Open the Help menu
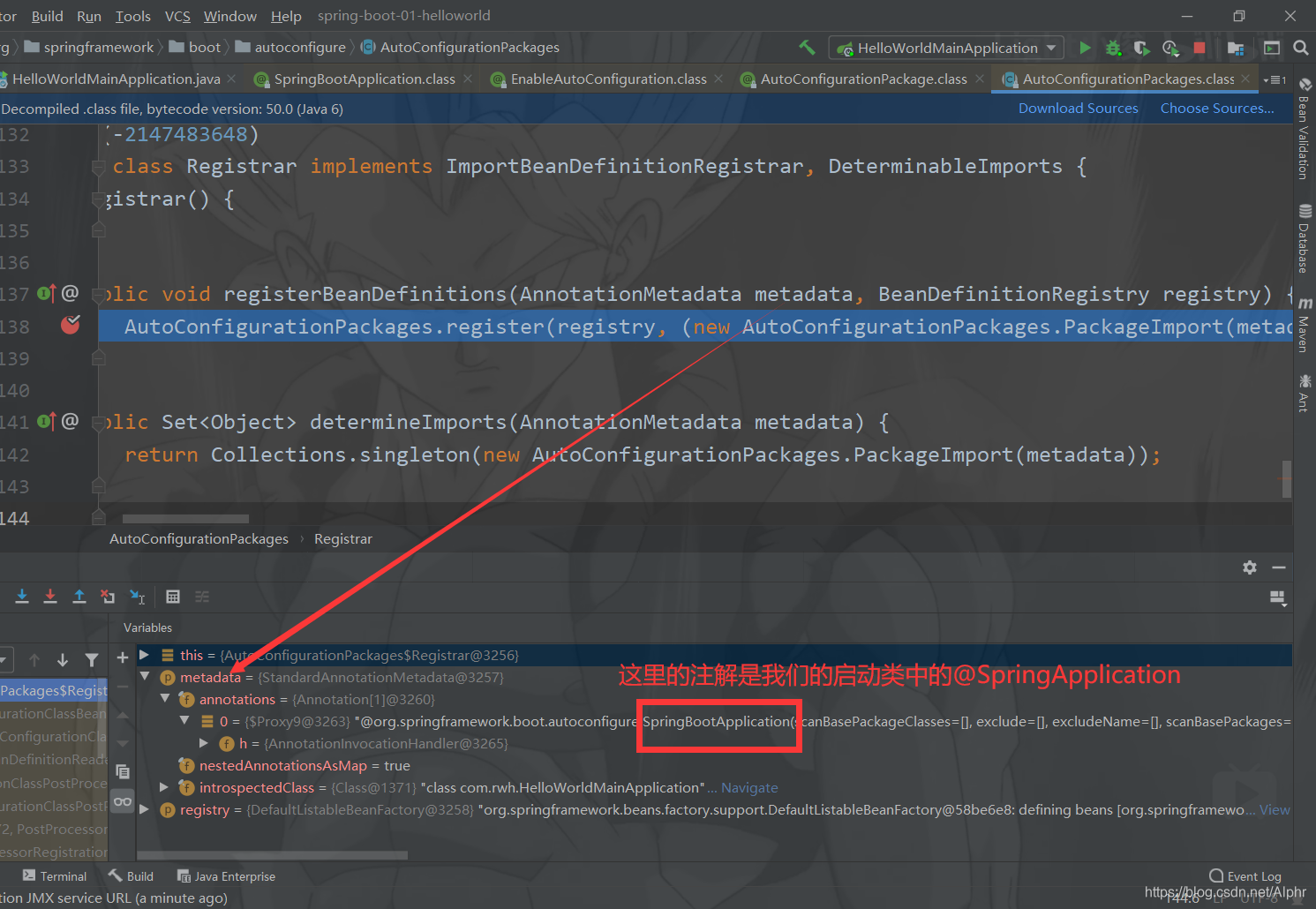Image resolution: width=1316 pixels, height=909 pixels. click(x=286, y=16)
